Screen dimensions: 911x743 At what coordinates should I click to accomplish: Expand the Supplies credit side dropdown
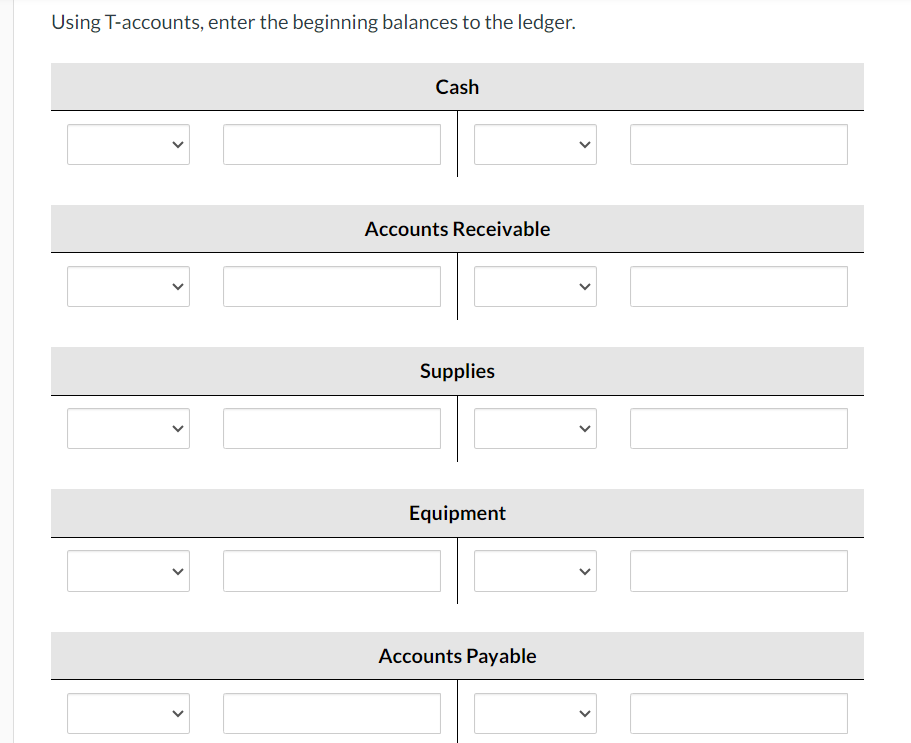534,428
